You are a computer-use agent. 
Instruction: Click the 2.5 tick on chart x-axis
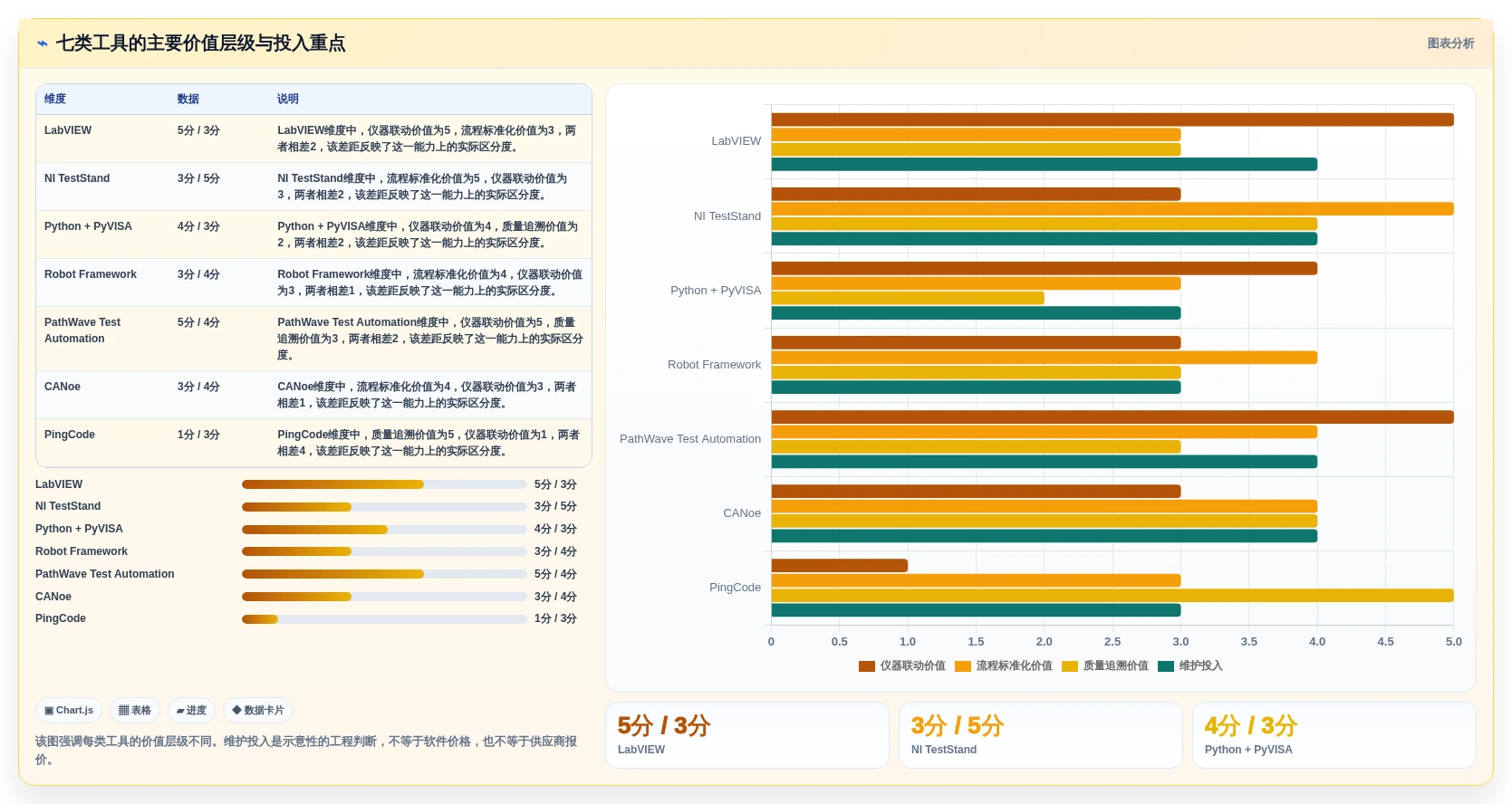(1112, 642)
